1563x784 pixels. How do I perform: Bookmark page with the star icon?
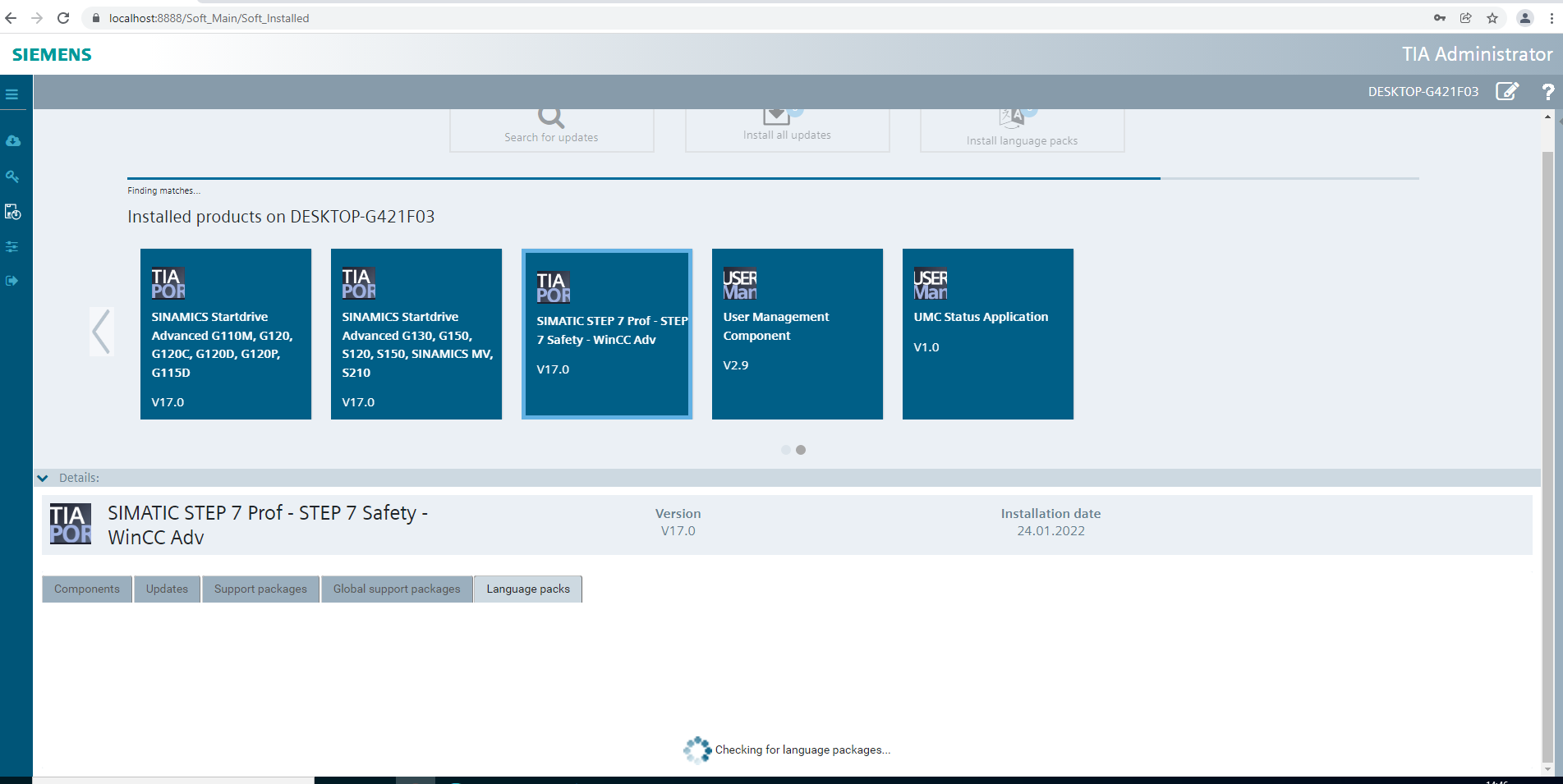1492,18
